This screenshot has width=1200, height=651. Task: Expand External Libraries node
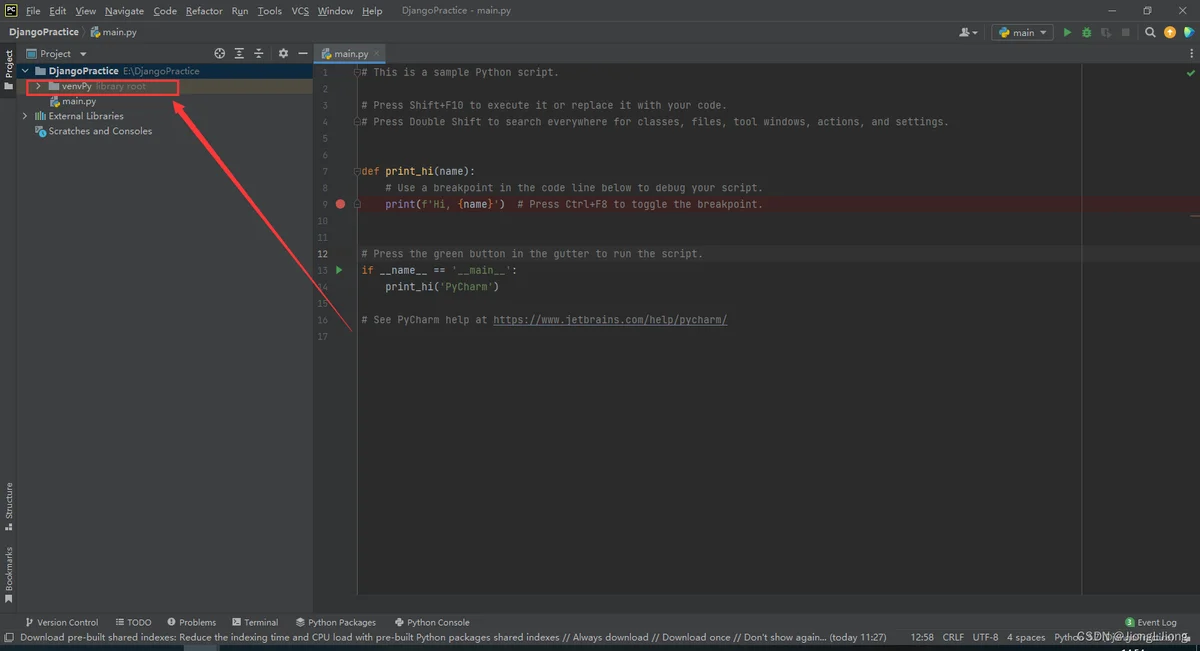[25, 116]
